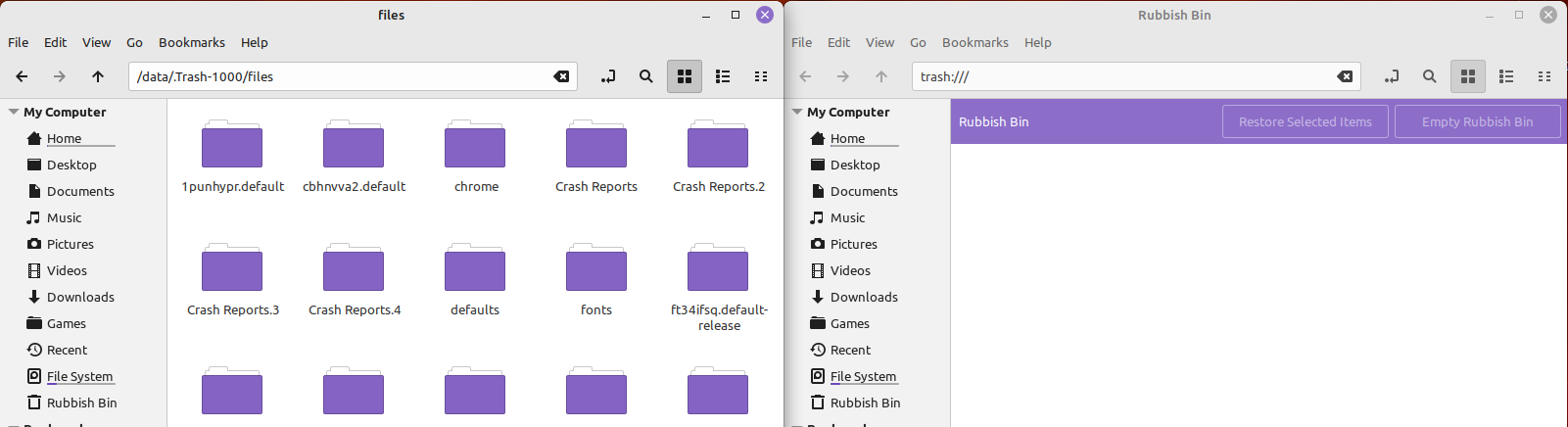Clear the path field in files window

(561, 76)
